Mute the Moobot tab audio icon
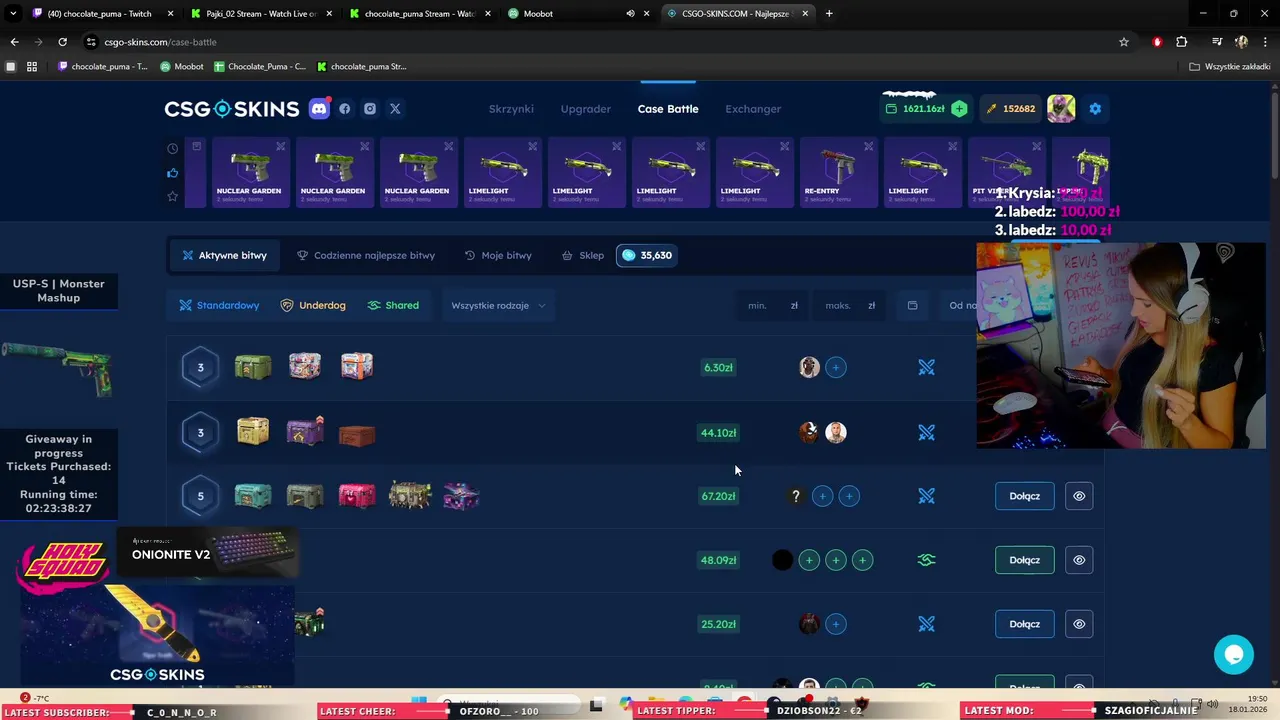This screenshot has width=1280, height=720. (x=630, y=14)
